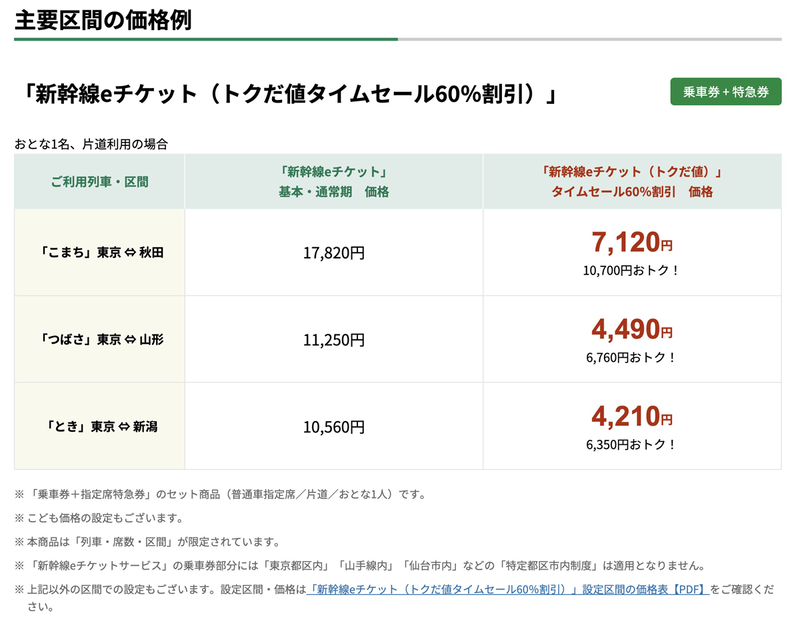Click the green 乗車券＋特急券 badge
Screen dimensions: 800x617
click(725, 91)
